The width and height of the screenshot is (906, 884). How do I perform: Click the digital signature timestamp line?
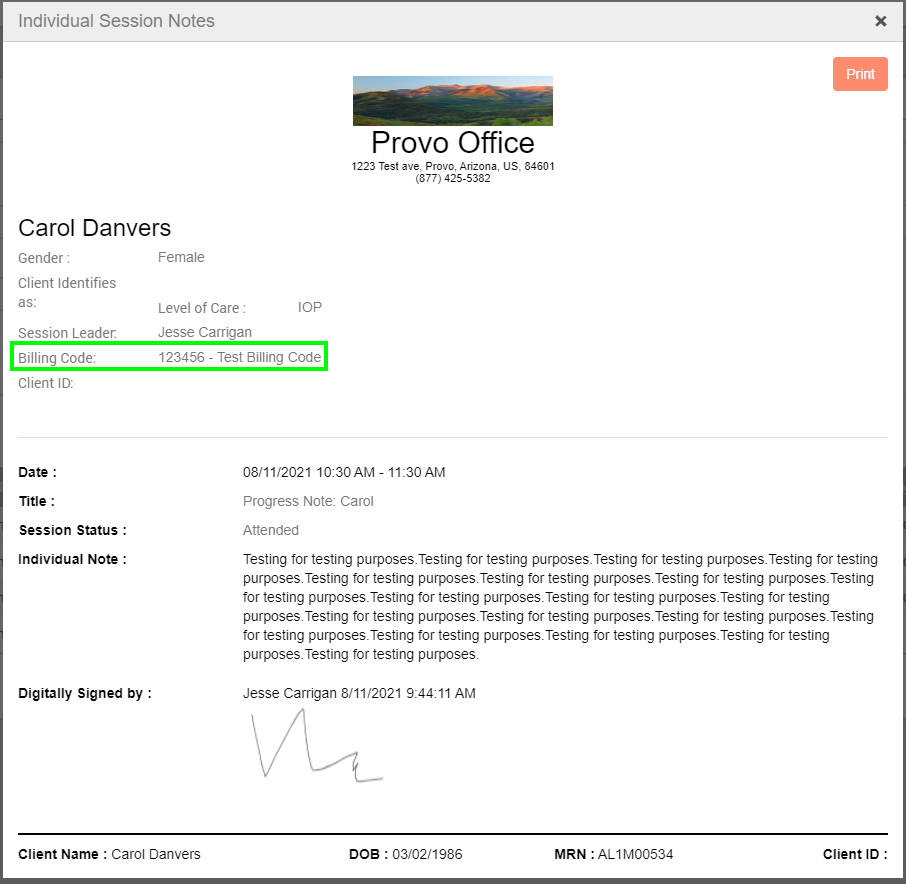coord(359,693)
